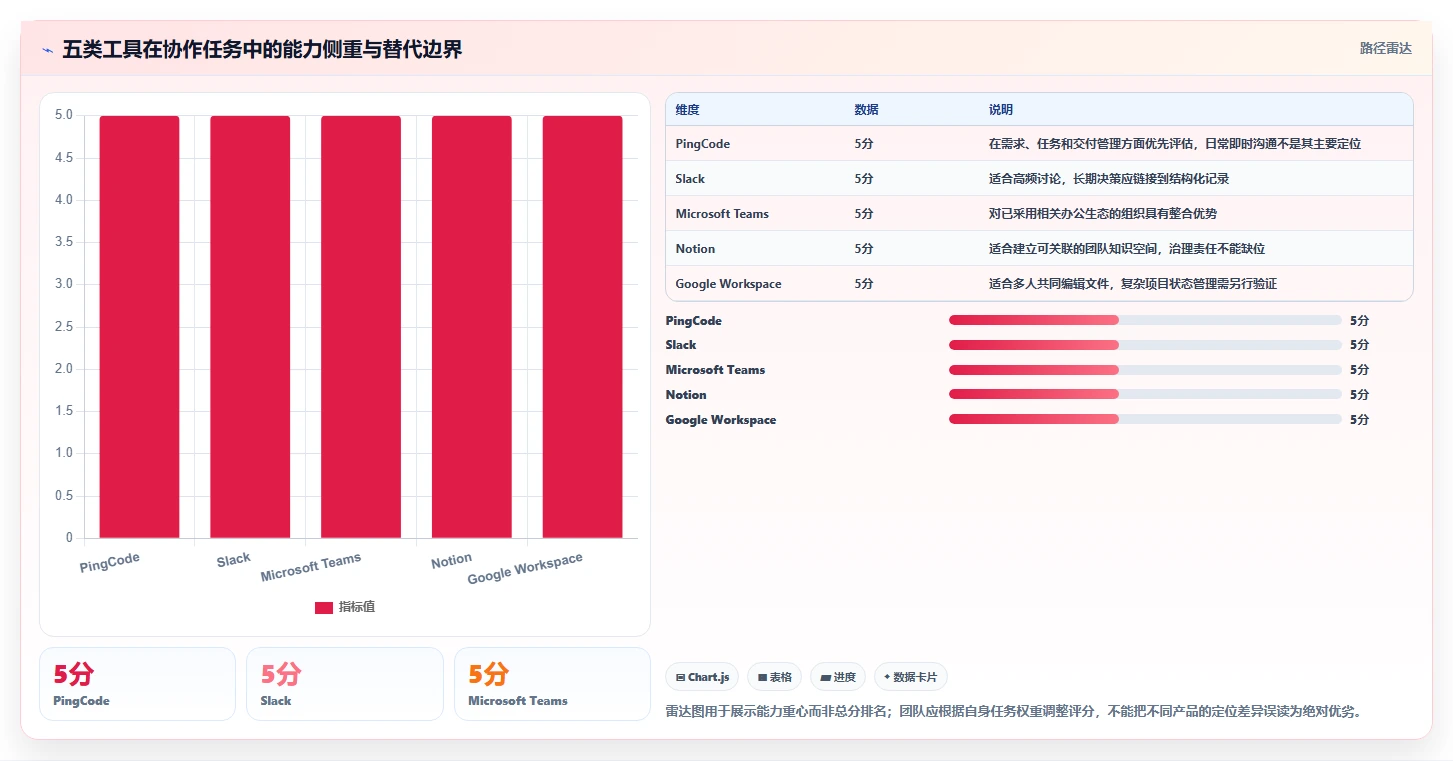Click the 路径雷达 label in the header

coord(1385,48)
